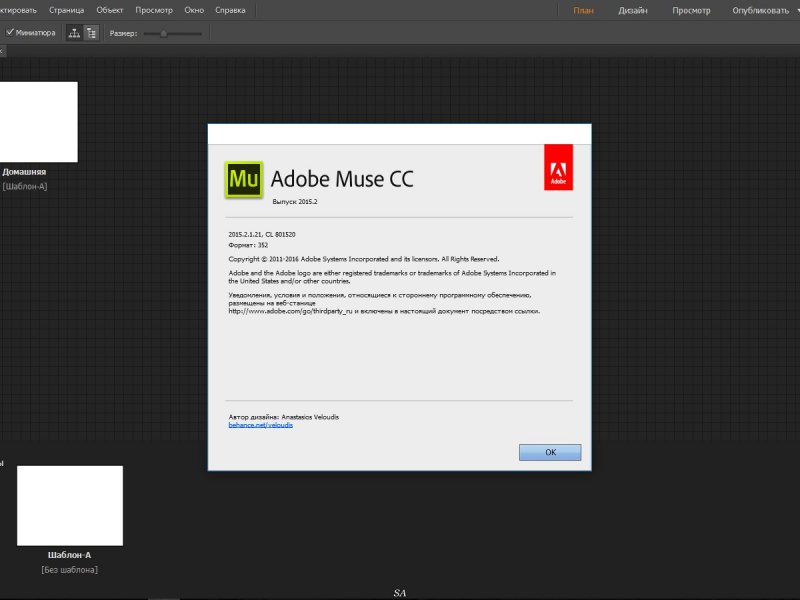Open the Просмотр menu next to Объект
The height and width of the screenshot is (600, 800).
pyautogui.click(x=154, y=10)
